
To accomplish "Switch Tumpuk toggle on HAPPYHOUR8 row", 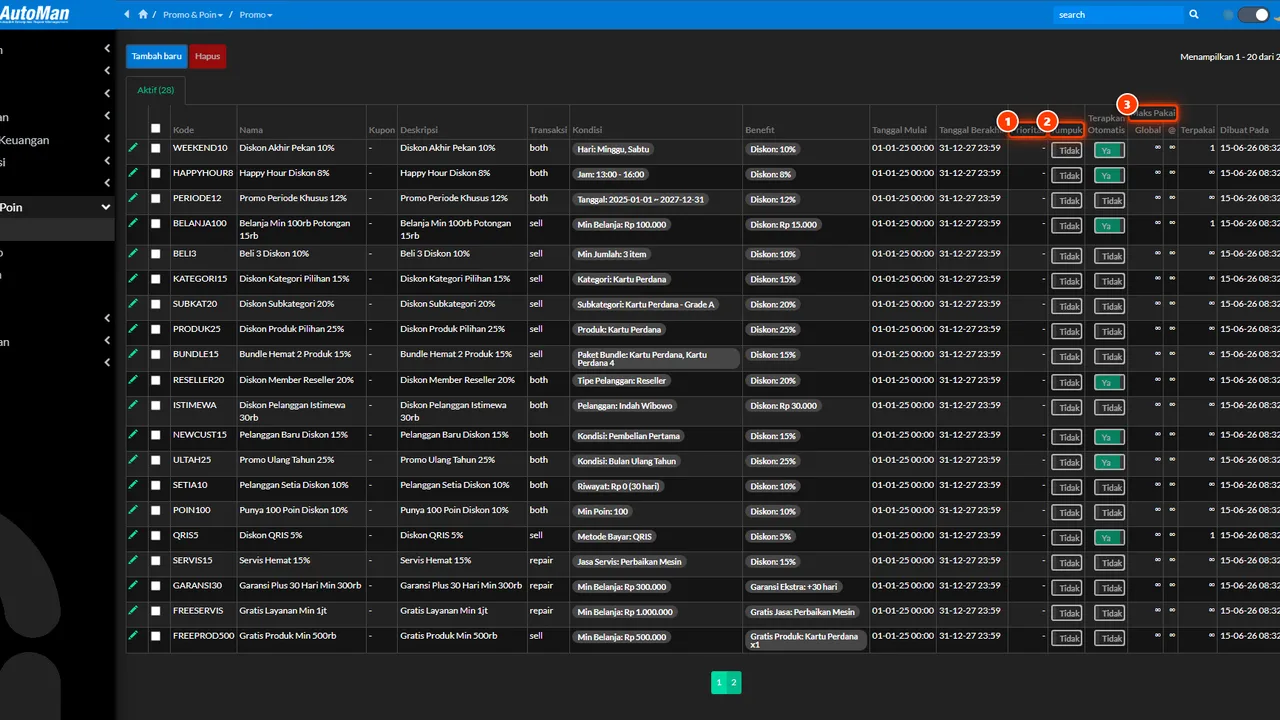I will [1066, 176].
